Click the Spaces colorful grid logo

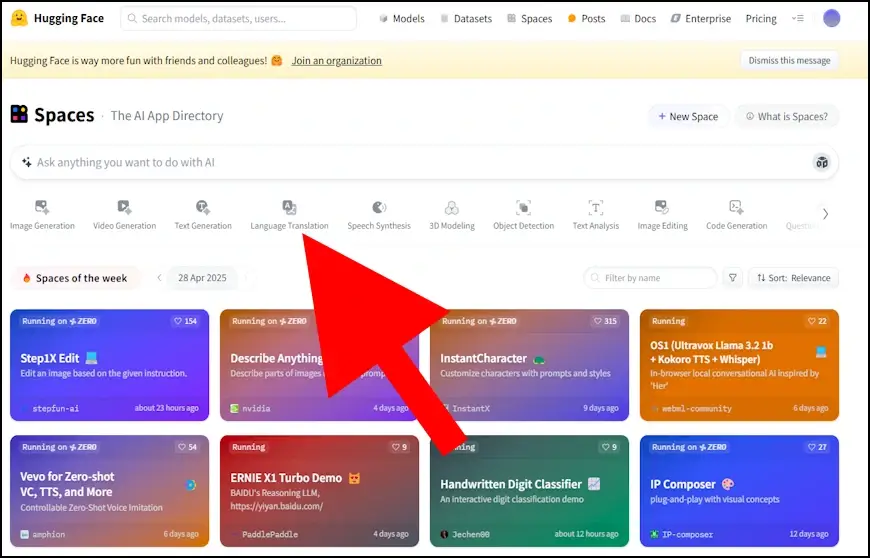[19, 114]
